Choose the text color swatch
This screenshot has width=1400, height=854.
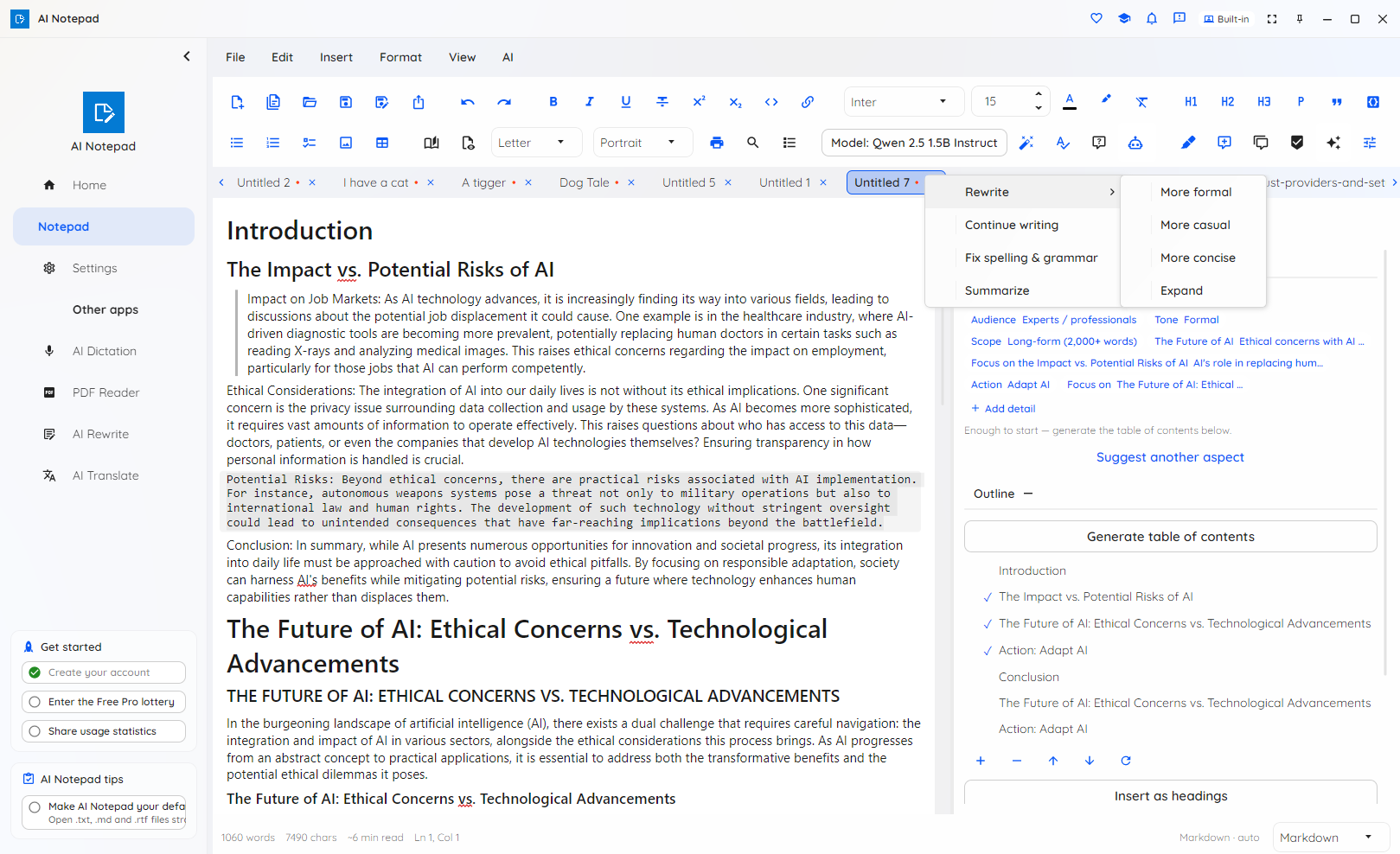[1070, 102]
